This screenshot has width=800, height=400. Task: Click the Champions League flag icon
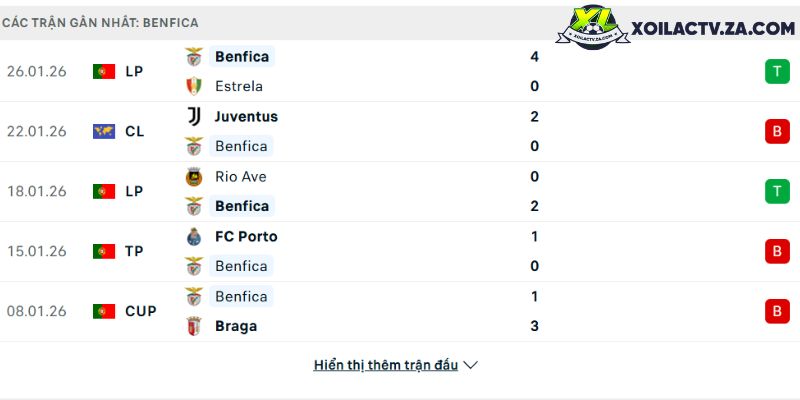click(104, 131)
